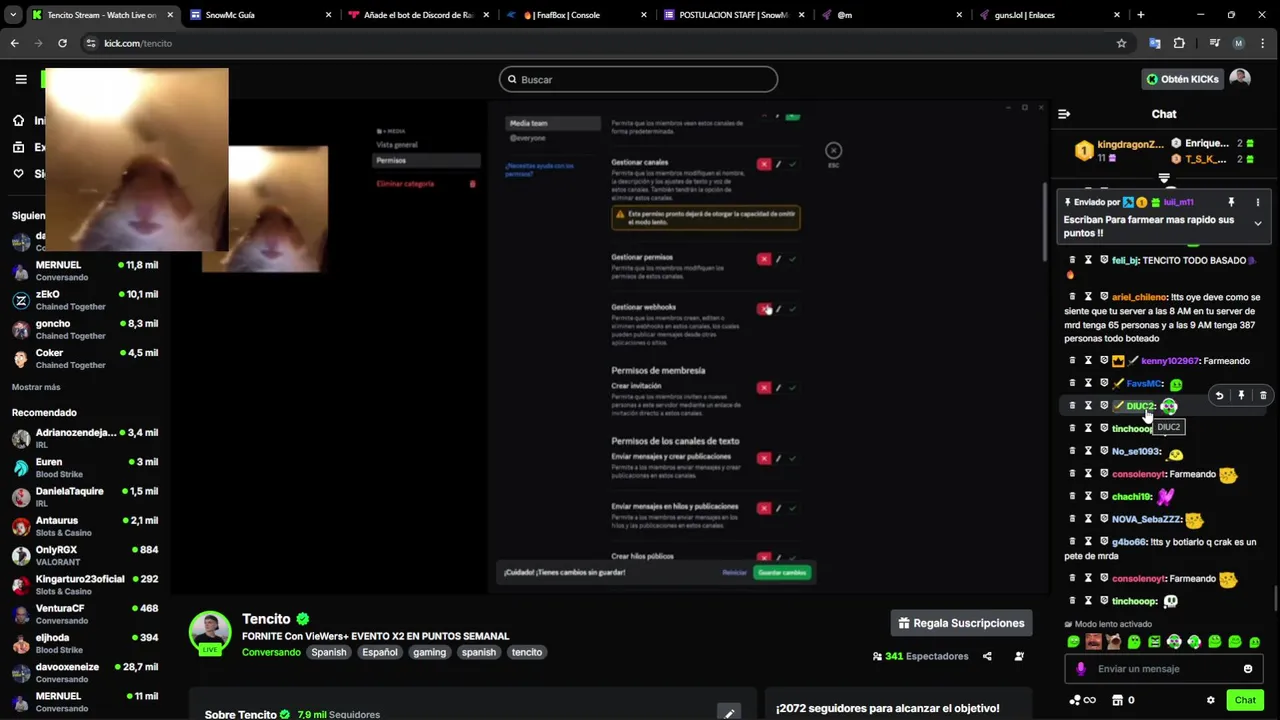Screen dimensions: 1280x720
Task: Click the delete icon next to feli_bj's message
Action: click(x=1072, y=260)
